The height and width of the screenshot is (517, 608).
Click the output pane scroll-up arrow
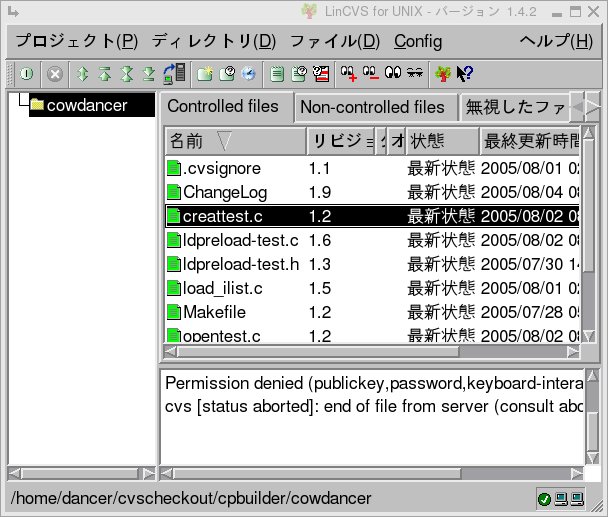tap(592, 375)
